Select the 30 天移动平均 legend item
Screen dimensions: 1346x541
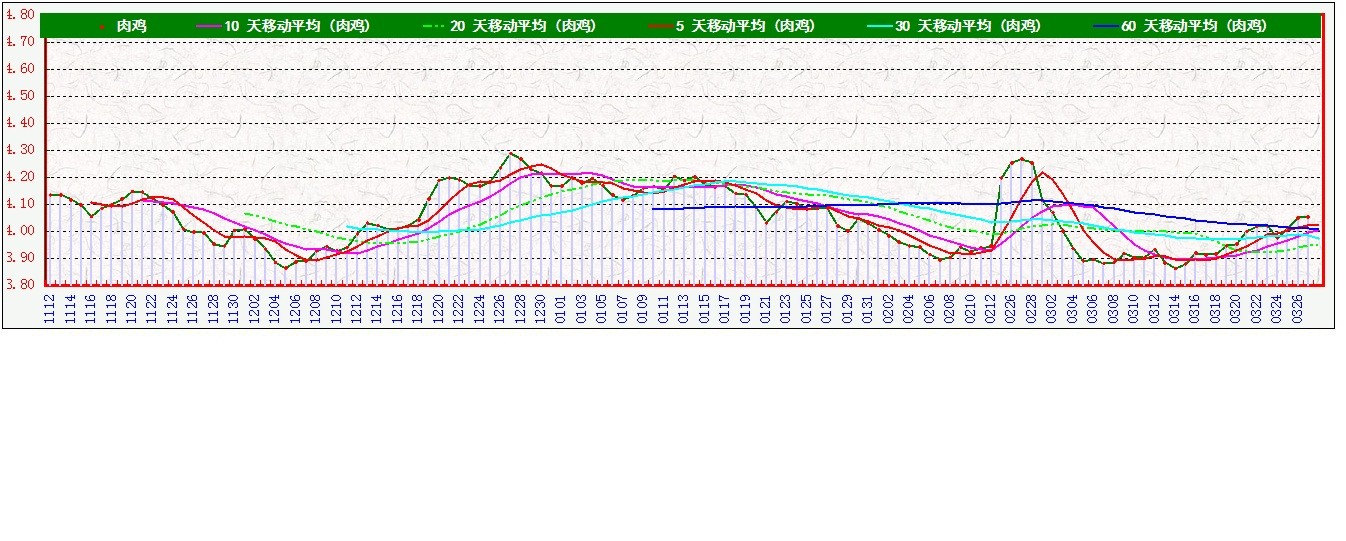[x=954, y=26]
